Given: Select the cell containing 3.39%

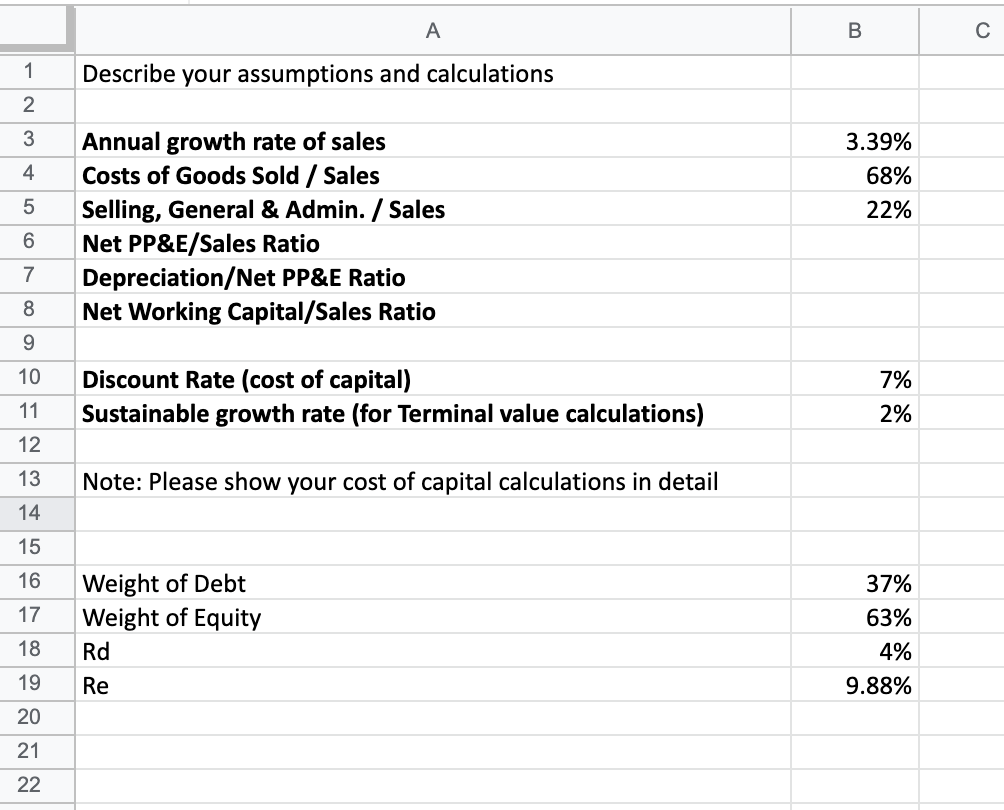Looking at the screenshot, I should pyautogui.click(x=854, y=141).
